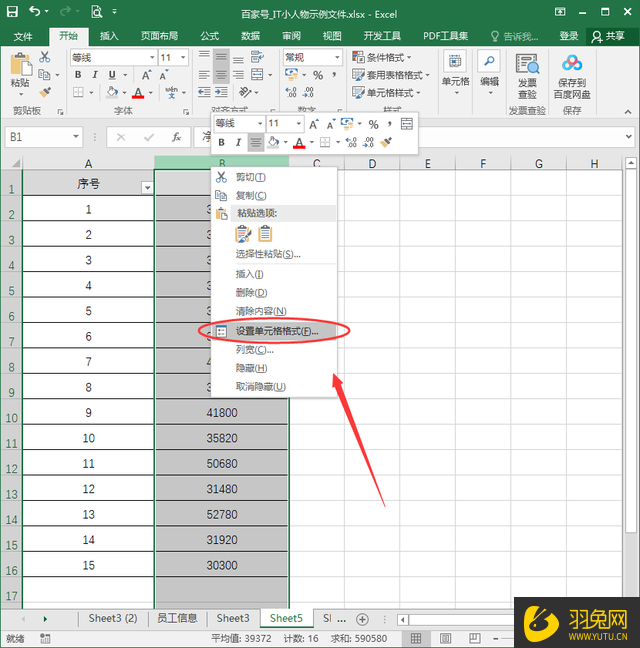Expand the Format as Table (套用表格格式) menu

tap(391, 75)
